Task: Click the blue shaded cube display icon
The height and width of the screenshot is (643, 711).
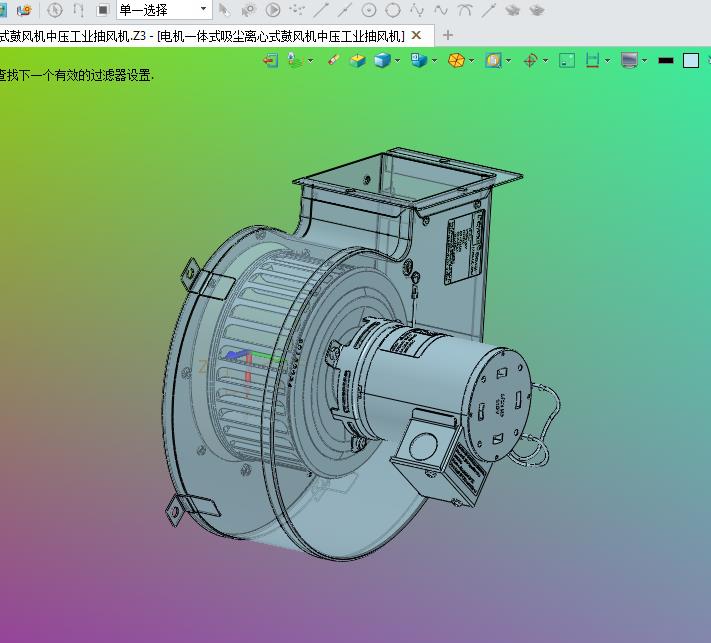Action: point(382,60)
